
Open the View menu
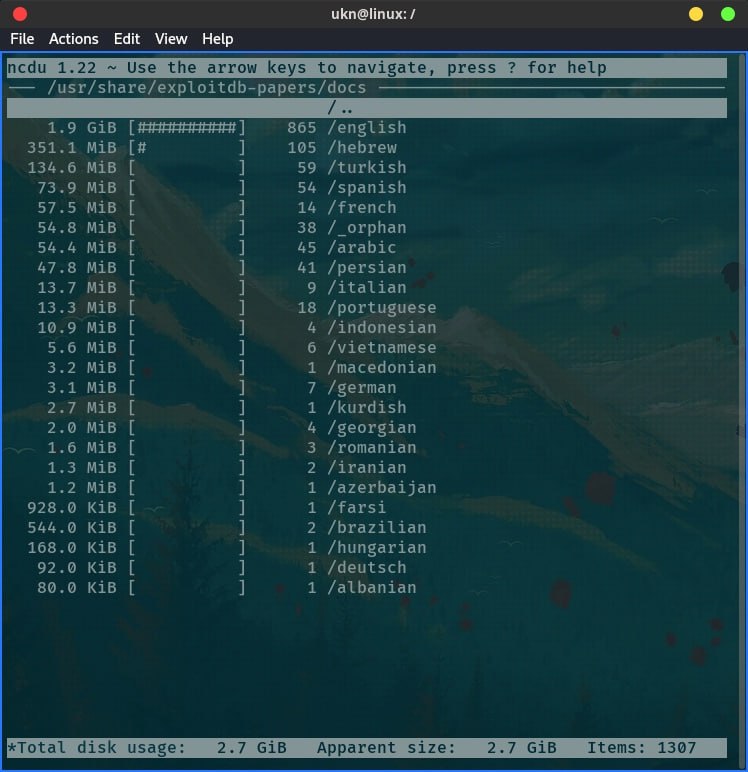[x=171, y=39]
